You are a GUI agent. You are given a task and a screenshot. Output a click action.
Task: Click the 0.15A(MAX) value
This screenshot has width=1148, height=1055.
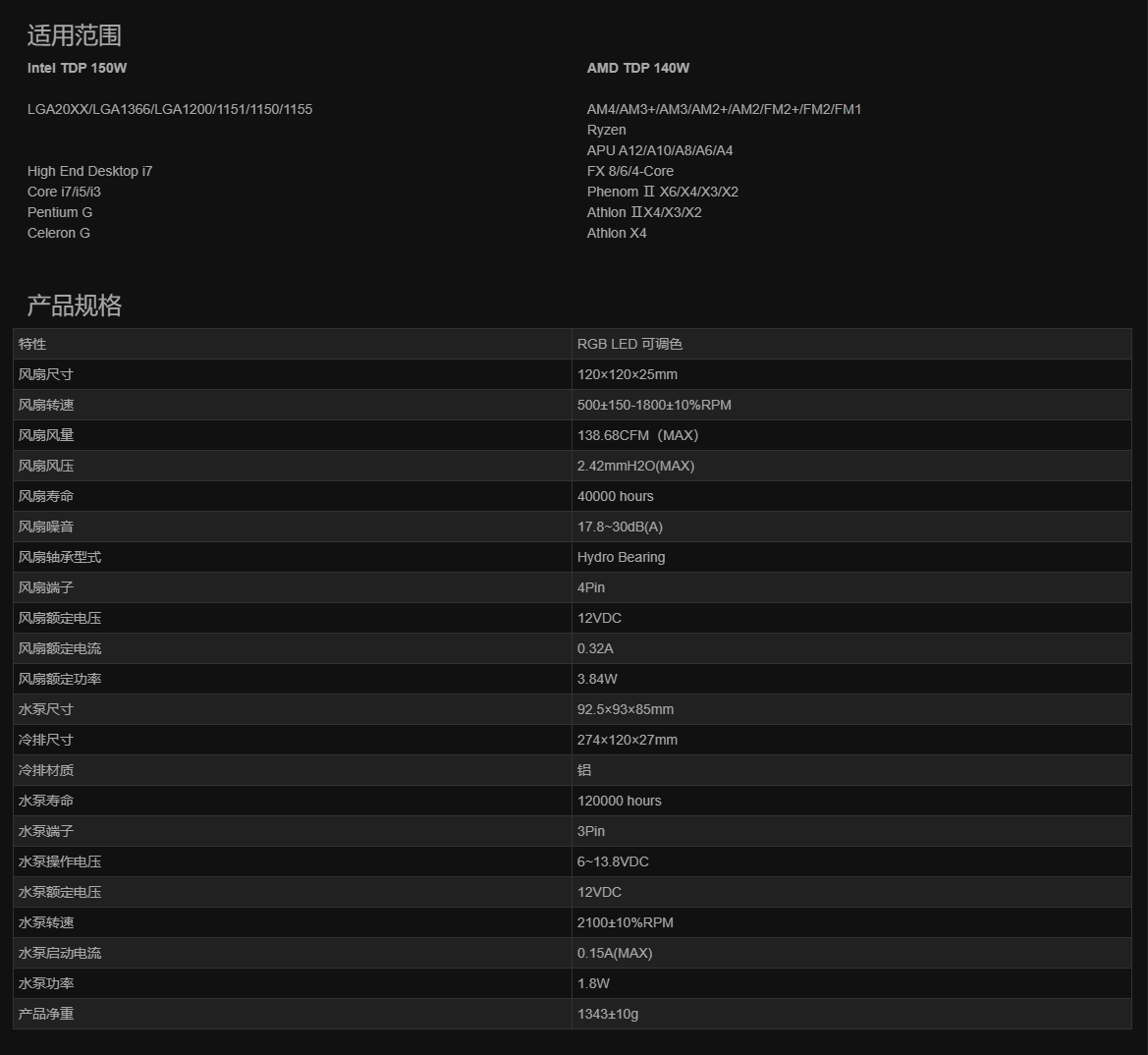point(615,953)
